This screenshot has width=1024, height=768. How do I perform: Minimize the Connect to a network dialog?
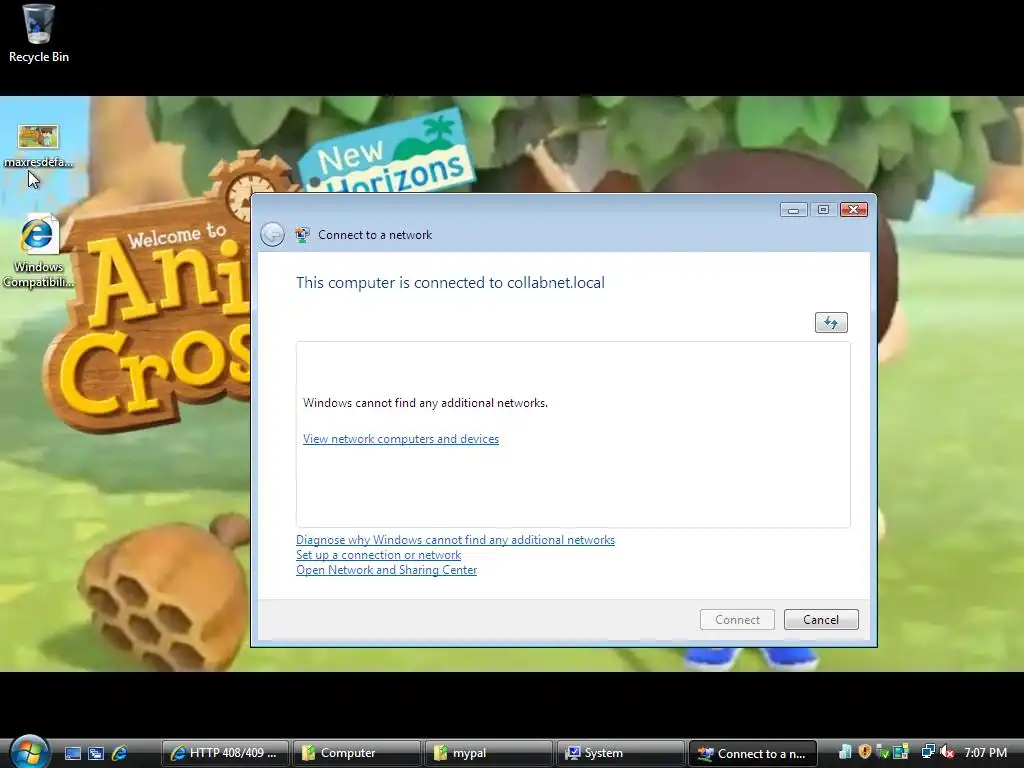pos(793,210)
